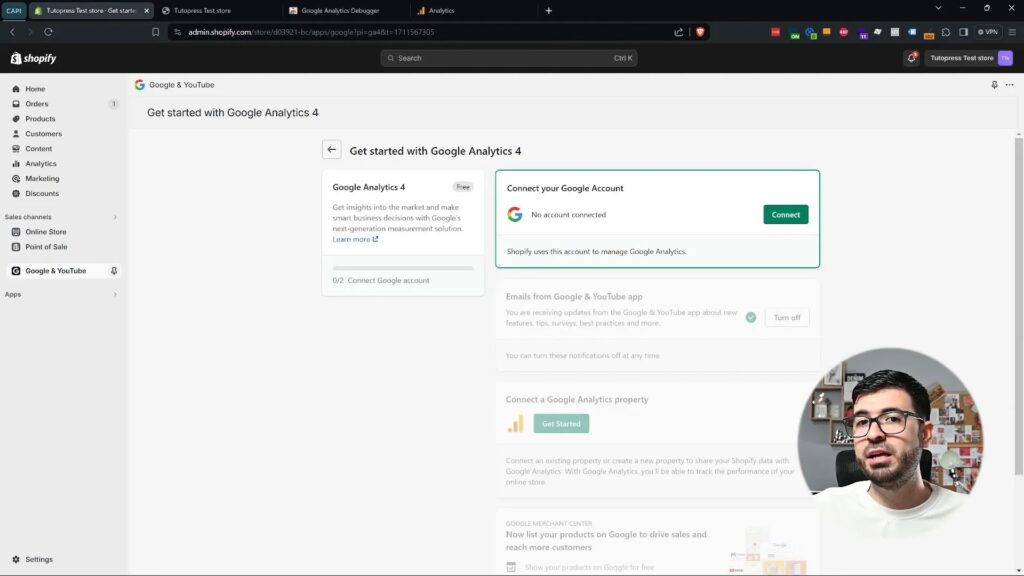
Task: Click the VPN button
Action: 987,32
